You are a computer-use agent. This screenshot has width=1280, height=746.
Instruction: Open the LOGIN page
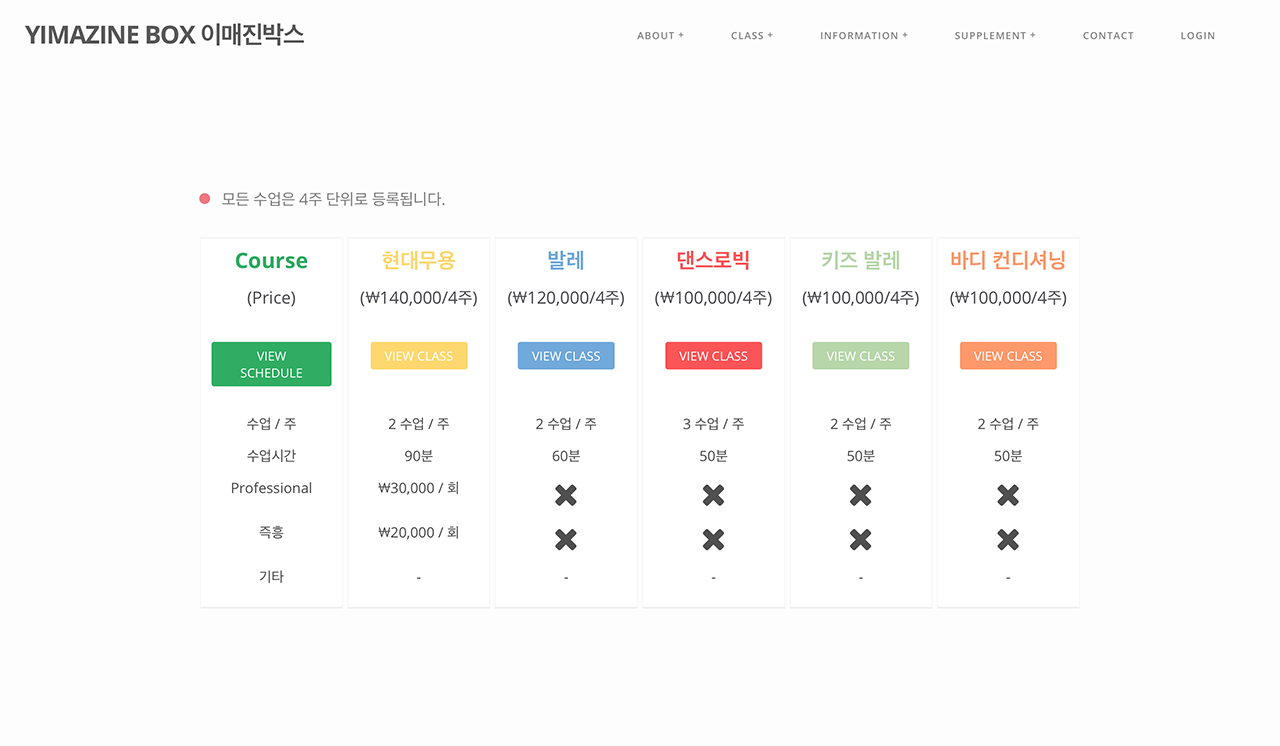click(1197, 36)
